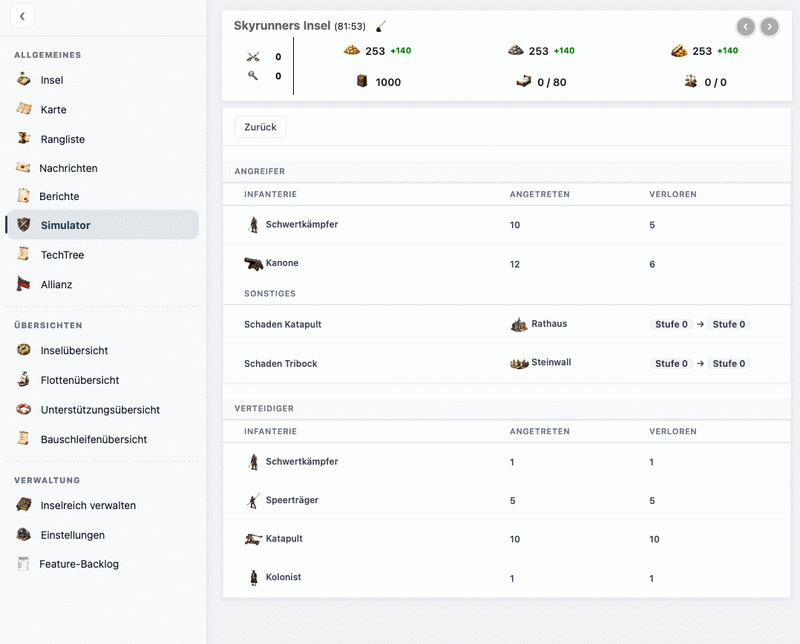Click storage value 1000
The height and width of the screenshot is (644, 800).
tap(388, 82)
